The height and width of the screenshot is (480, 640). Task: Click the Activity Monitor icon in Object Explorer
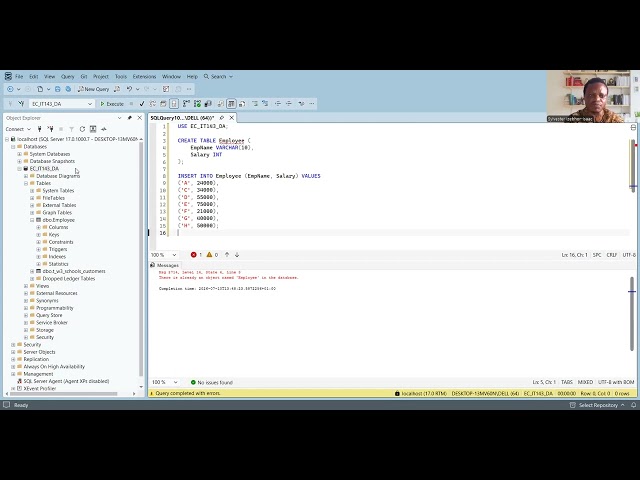click(104, 129)
